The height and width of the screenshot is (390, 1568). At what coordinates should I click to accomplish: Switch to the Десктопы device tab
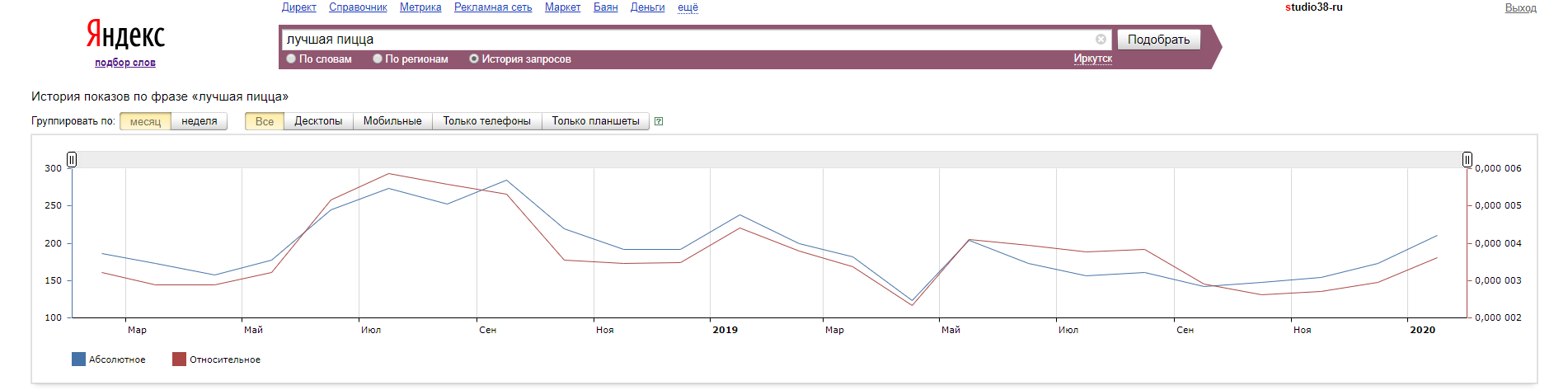pyautogui.click(x=318, y=121)
